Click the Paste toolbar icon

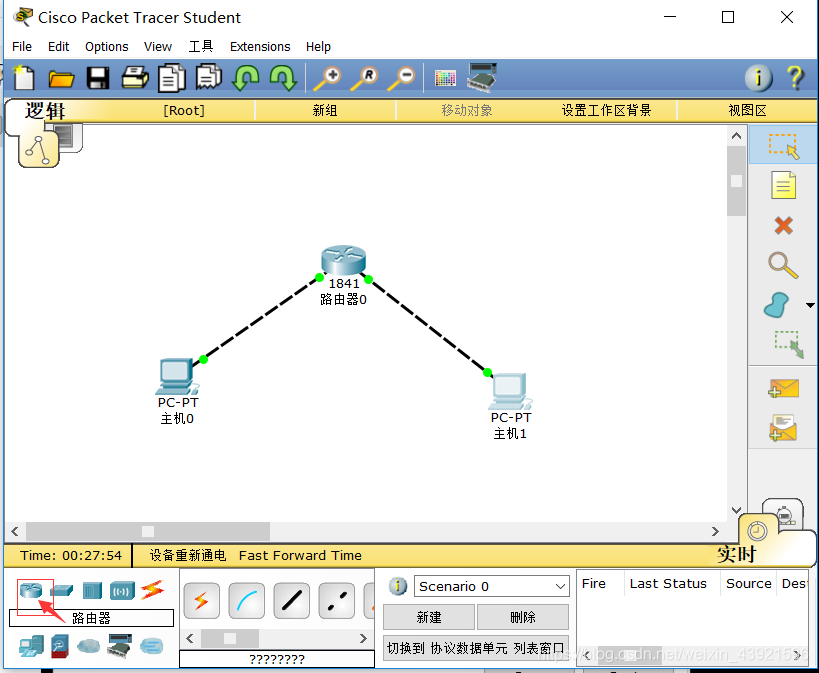(x=209, y=77)
